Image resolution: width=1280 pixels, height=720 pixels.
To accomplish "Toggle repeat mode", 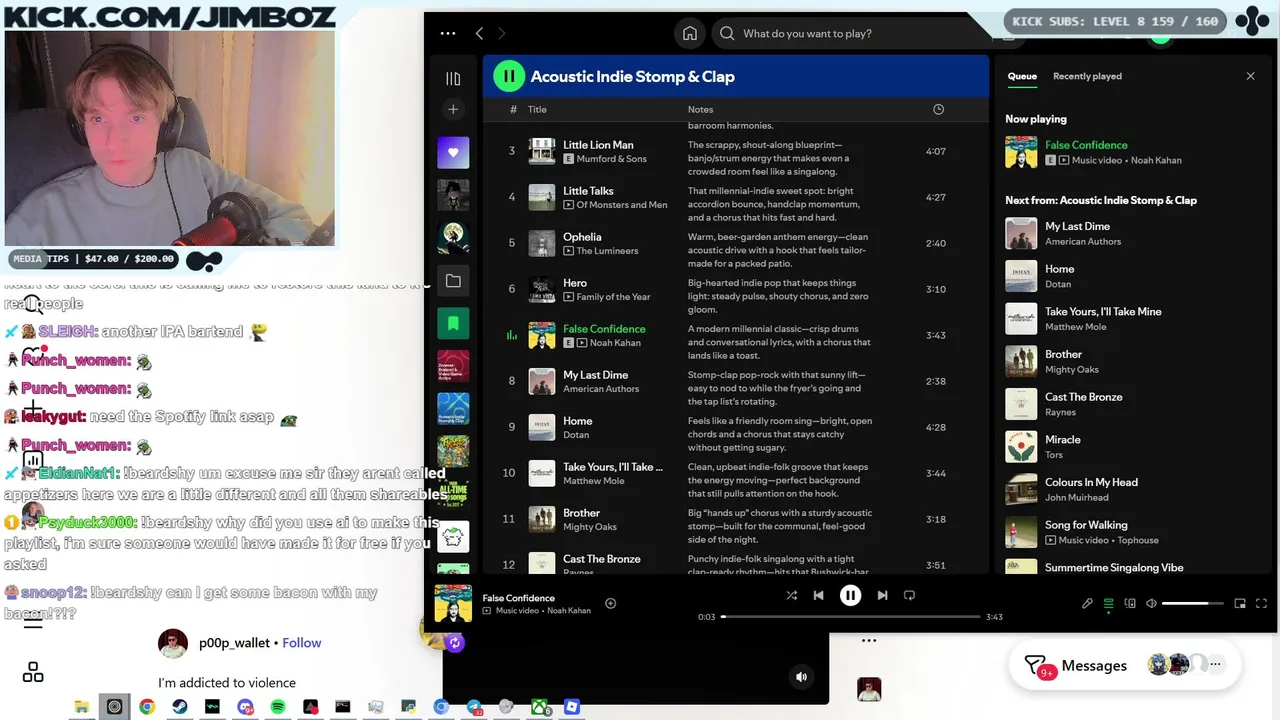I will click(x=909, y=595).
